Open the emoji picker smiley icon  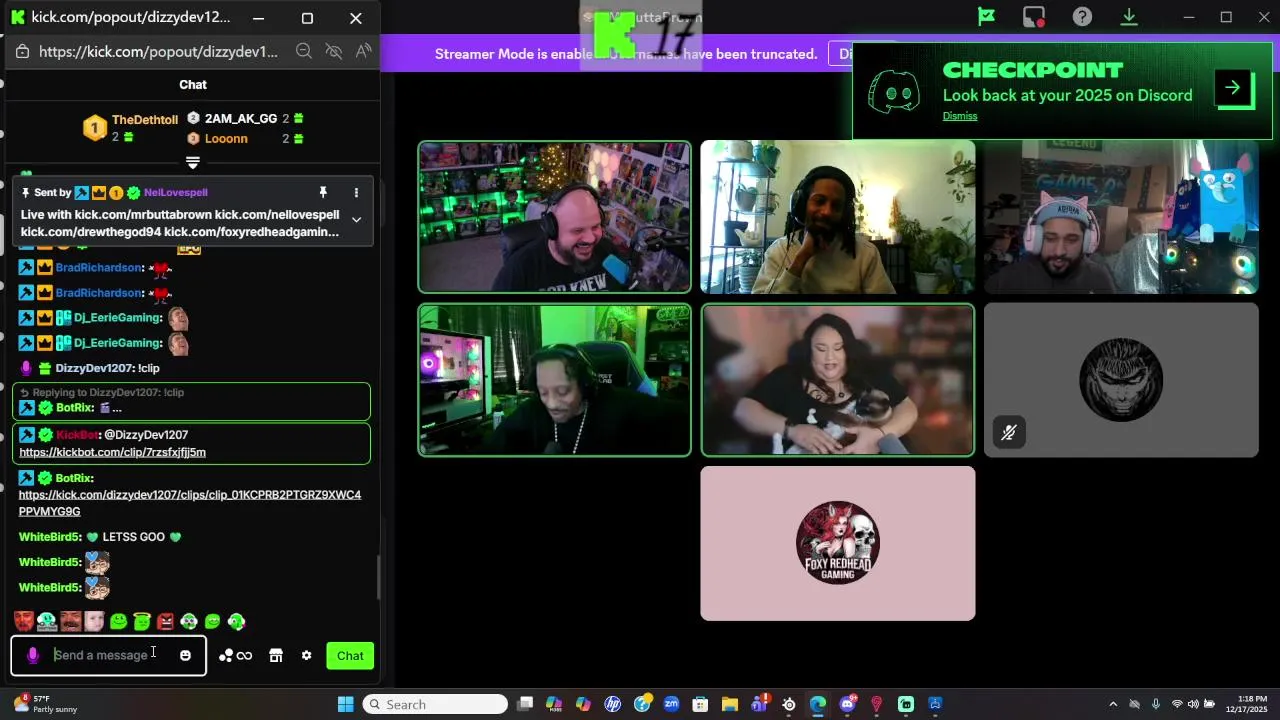pos(185,656)
